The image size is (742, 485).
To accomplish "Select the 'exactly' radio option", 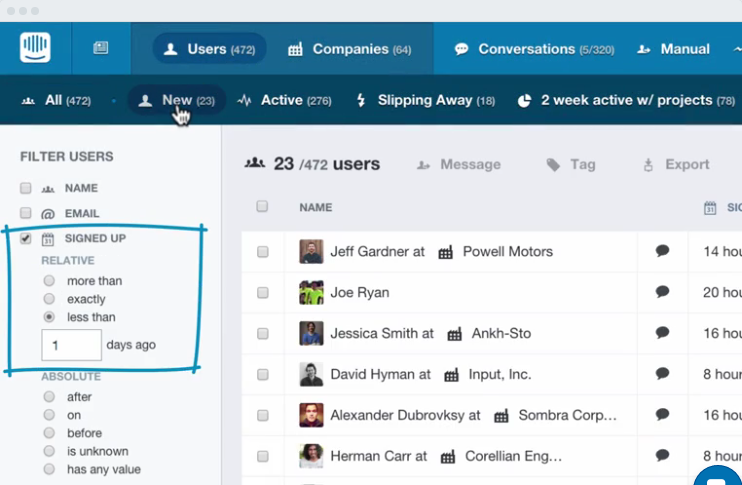I will click(49, 299).
